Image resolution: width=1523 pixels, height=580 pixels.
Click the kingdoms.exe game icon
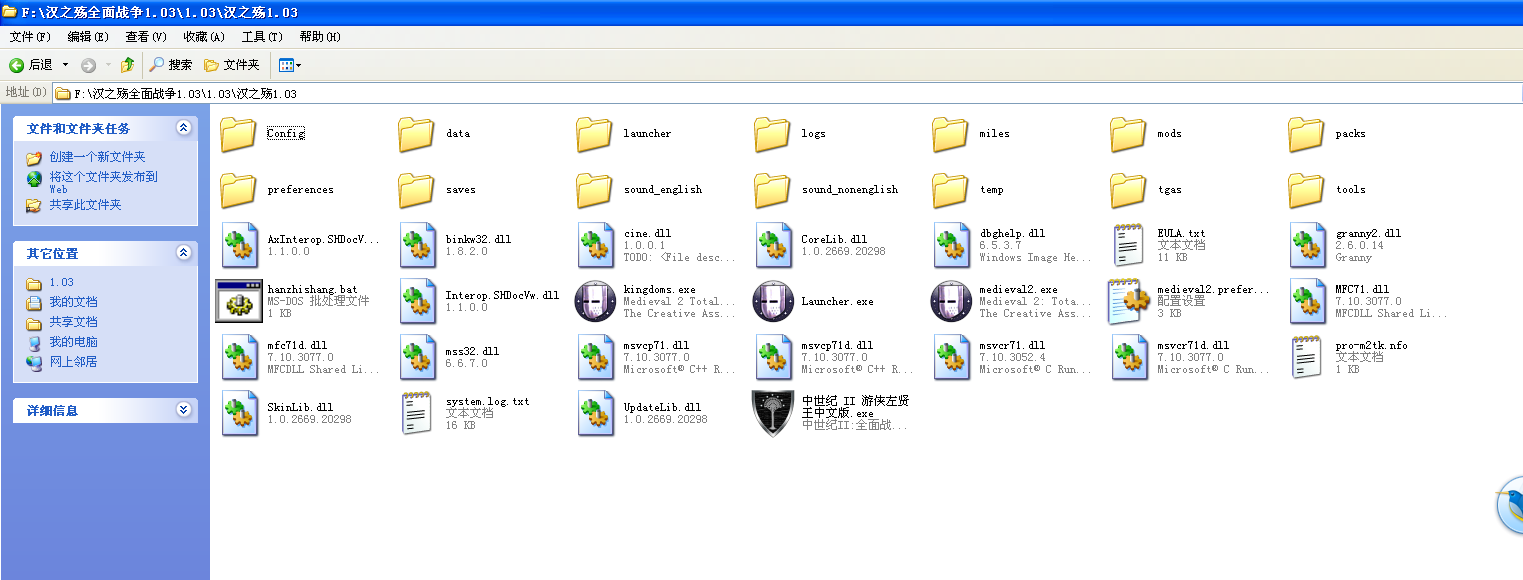[595, 301]
